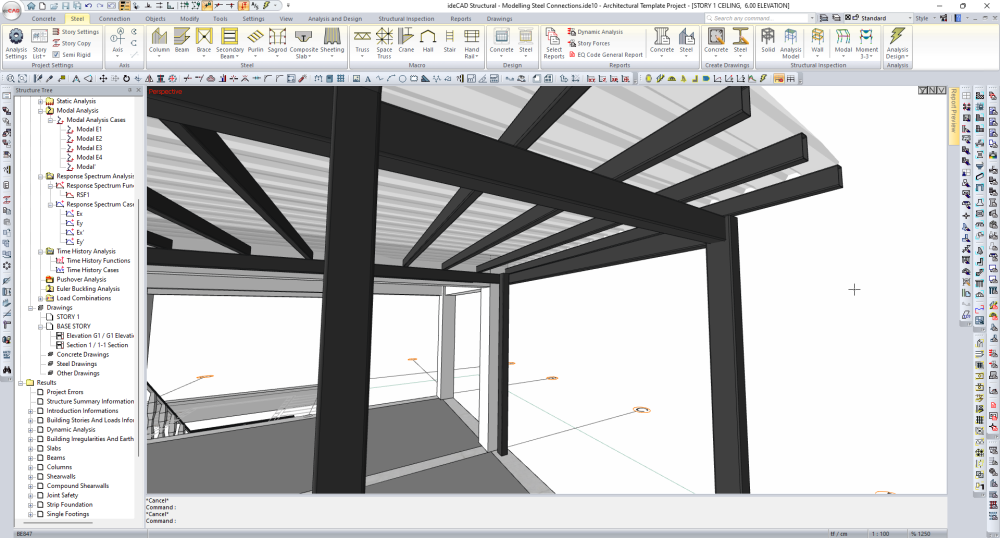Viewport: 1000px width, 538px height.
Task: Switch to the Connection ribbon tab
Action: tap(114, 18)
